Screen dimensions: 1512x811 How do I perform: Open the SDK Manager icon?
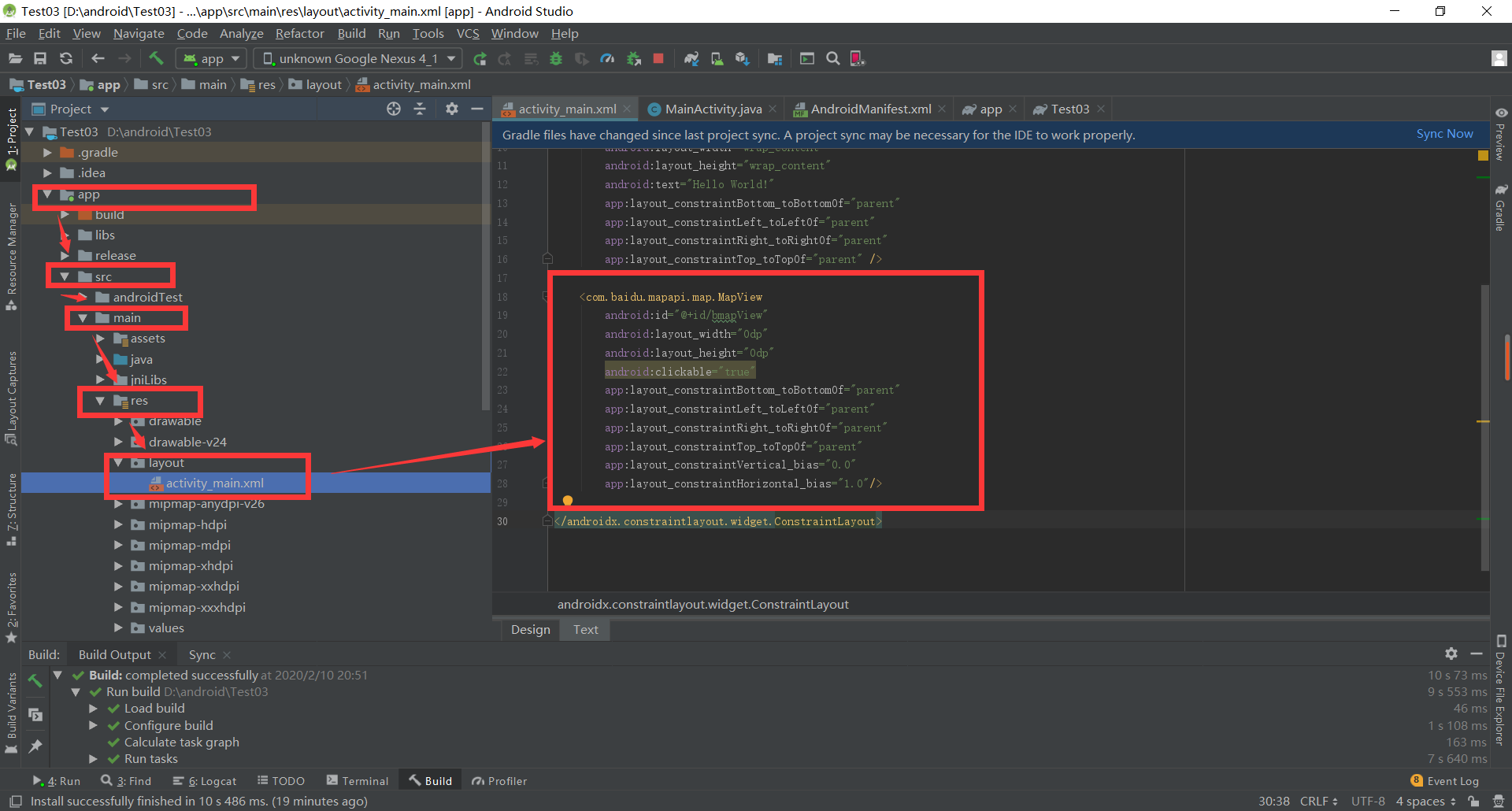[x=742, y=58]
